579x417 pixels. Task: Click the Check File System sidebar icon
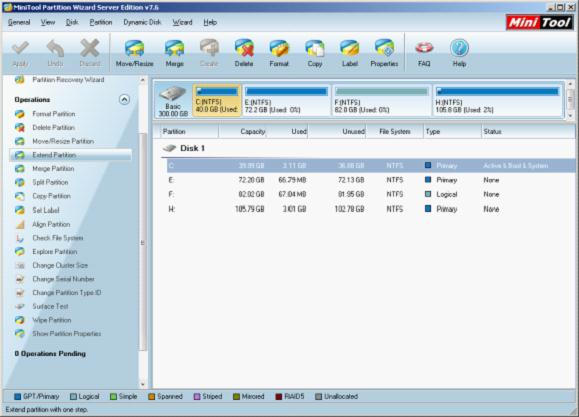[x=20, y=238]
